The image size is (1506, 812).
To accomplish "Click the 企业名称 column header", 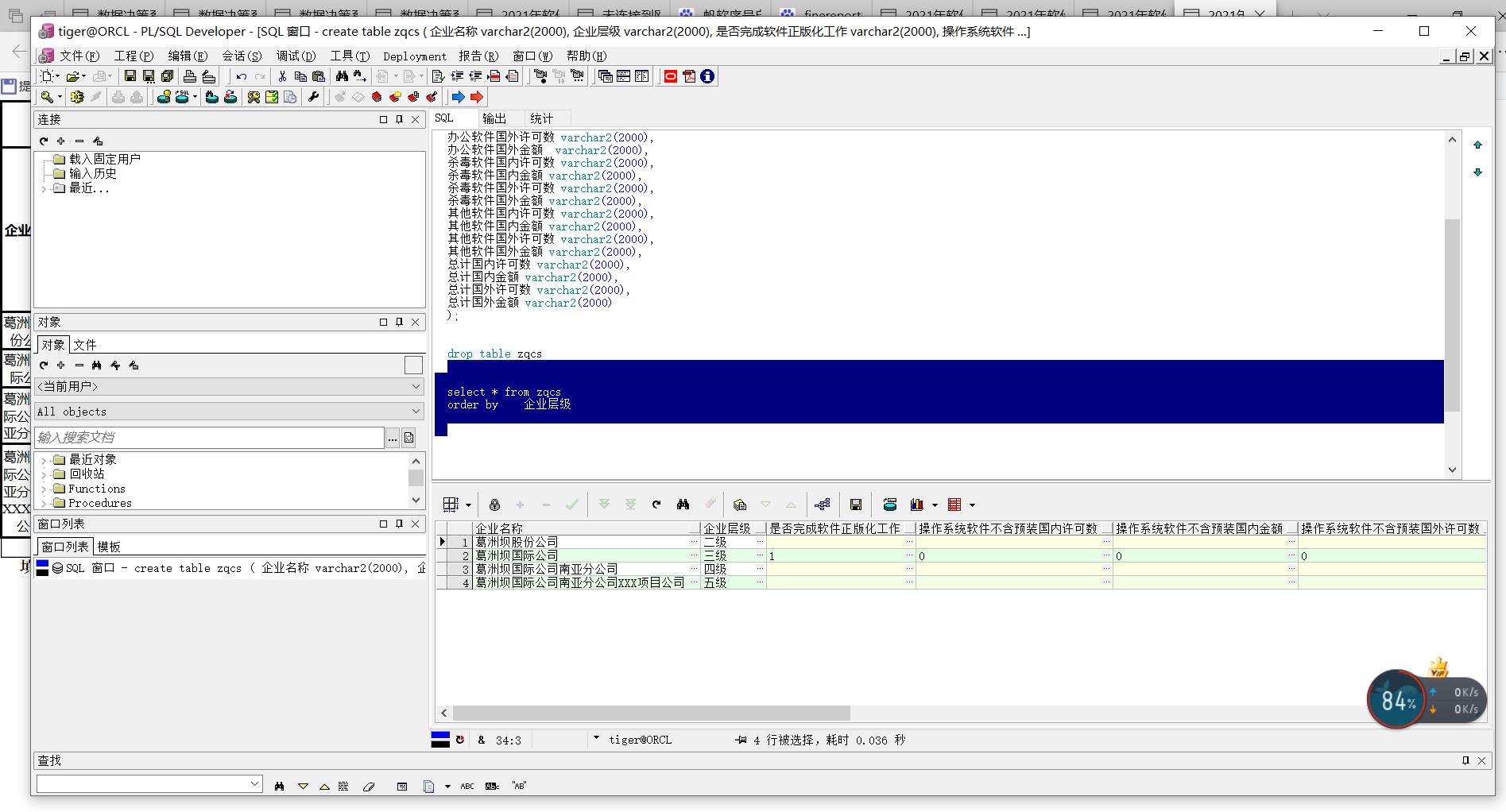I will pos(586,528).
